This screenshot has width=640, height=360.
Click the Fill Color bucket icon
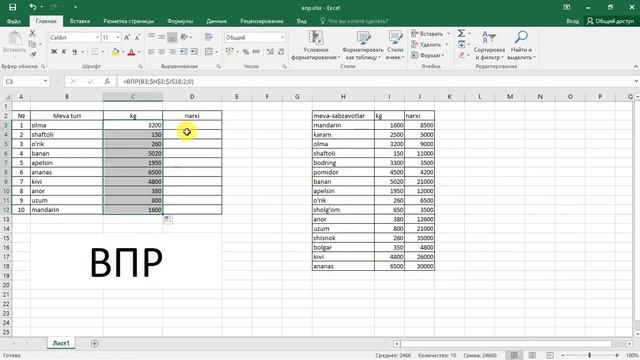116,52
